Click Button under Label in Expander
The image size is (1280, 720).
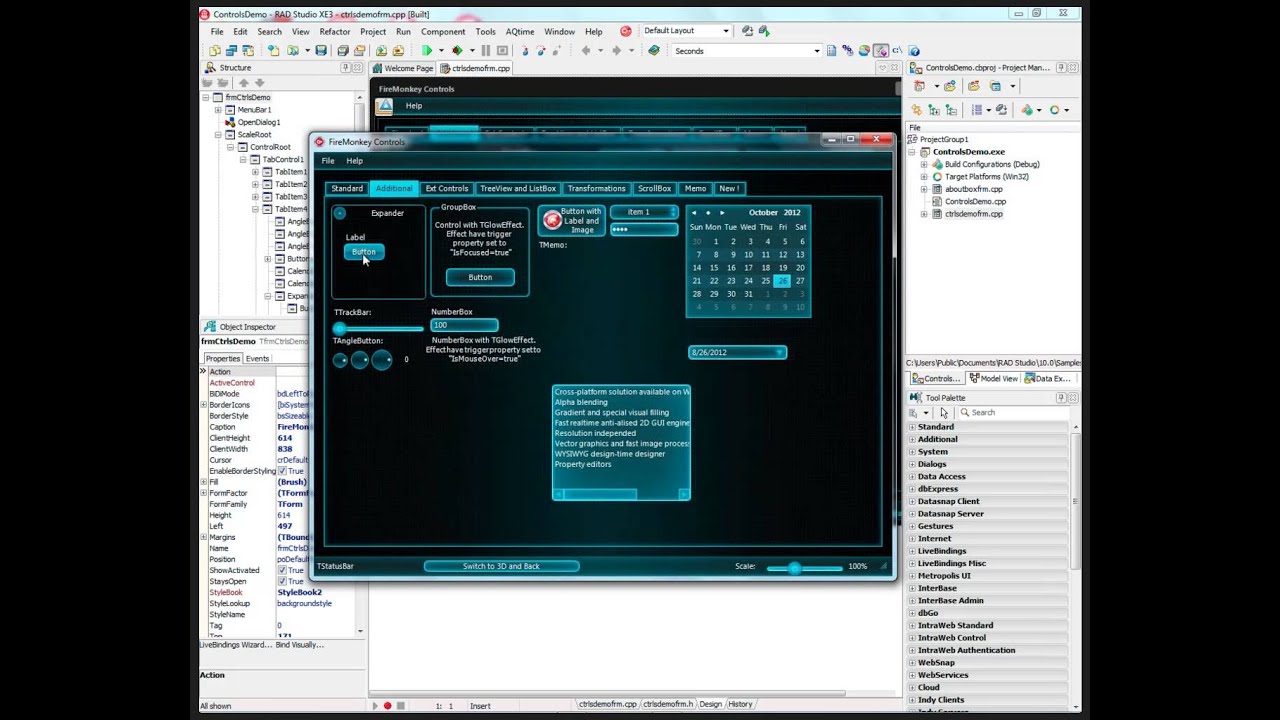364,252
